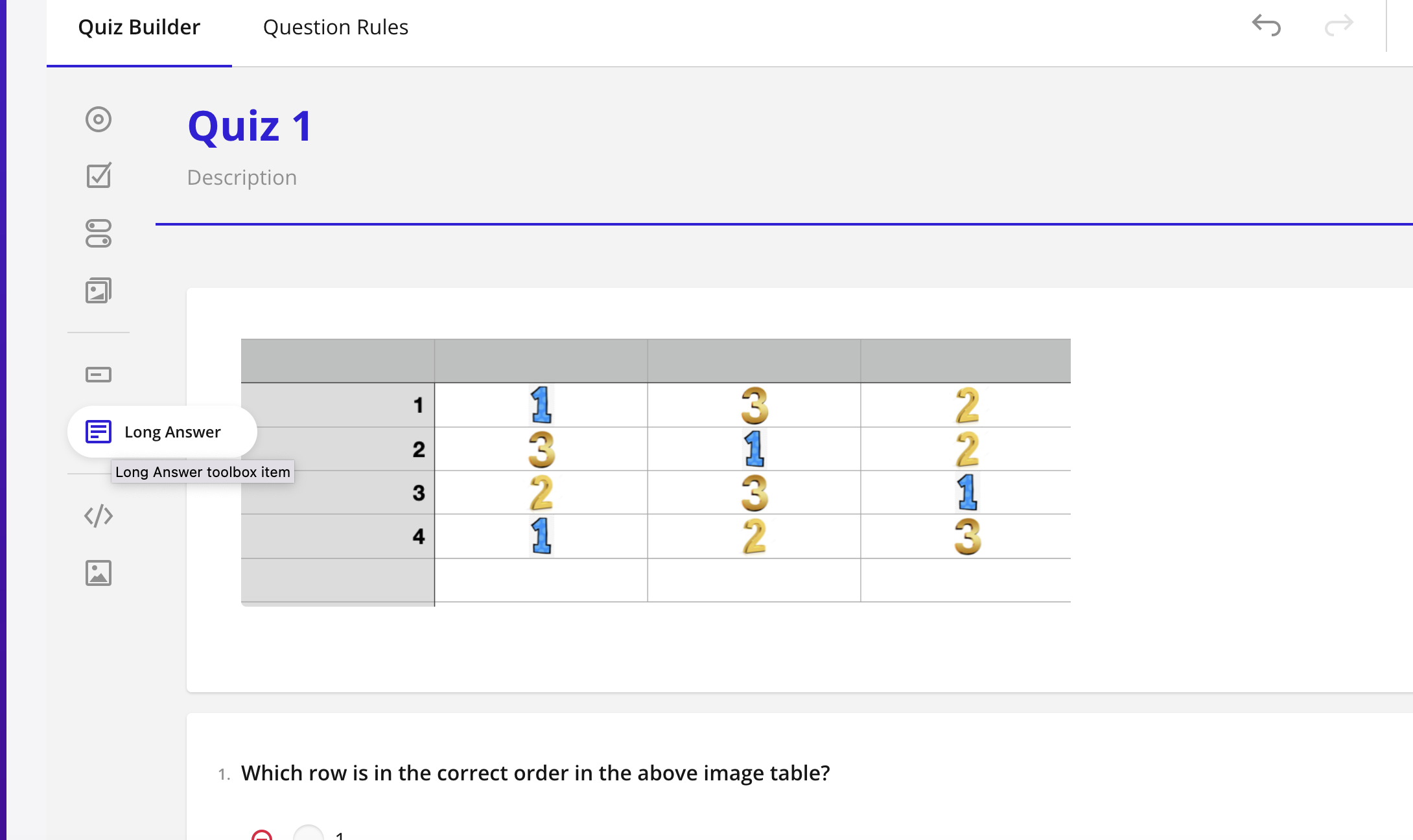The image size is (1413, 840).
Task: Choose the Image Picker toolbox icon
Action: coord(99,290)
